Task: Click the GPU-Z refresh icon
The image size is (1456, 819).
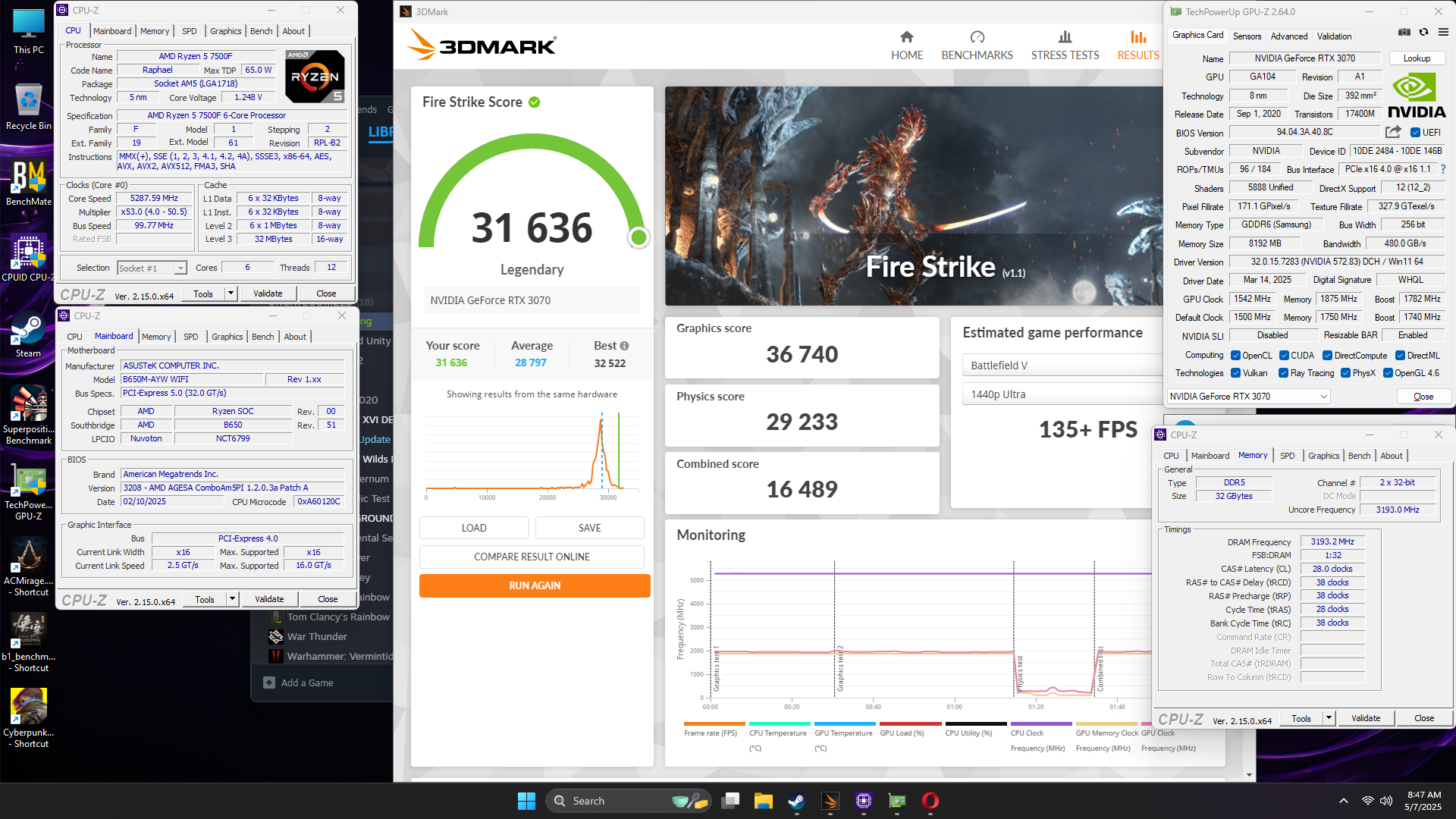Action: point(1423,33)
